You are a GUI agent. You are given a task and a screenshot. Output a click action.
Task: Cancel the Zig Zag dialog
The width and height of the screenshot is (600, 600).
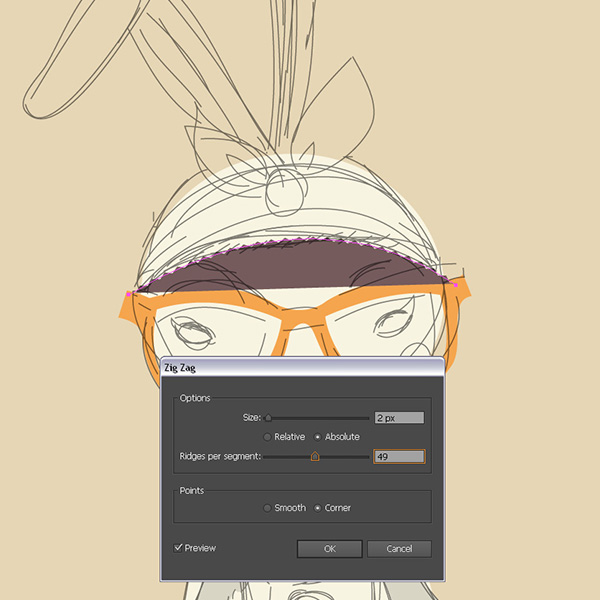(399, 549)
